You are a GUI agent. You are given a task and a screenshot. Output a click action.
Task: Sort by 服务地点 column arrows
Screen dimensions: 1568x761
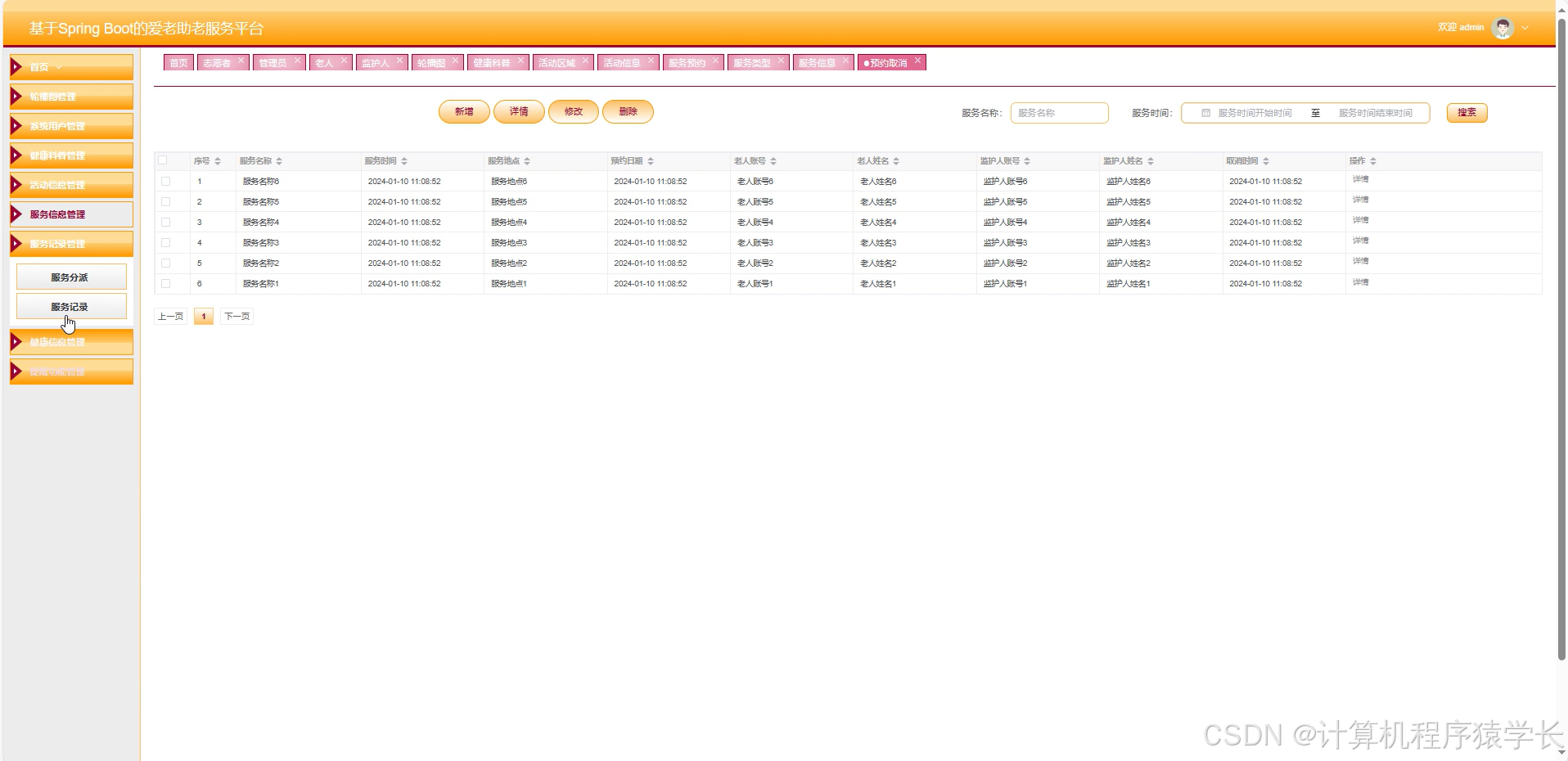click(x=527, y=161)
